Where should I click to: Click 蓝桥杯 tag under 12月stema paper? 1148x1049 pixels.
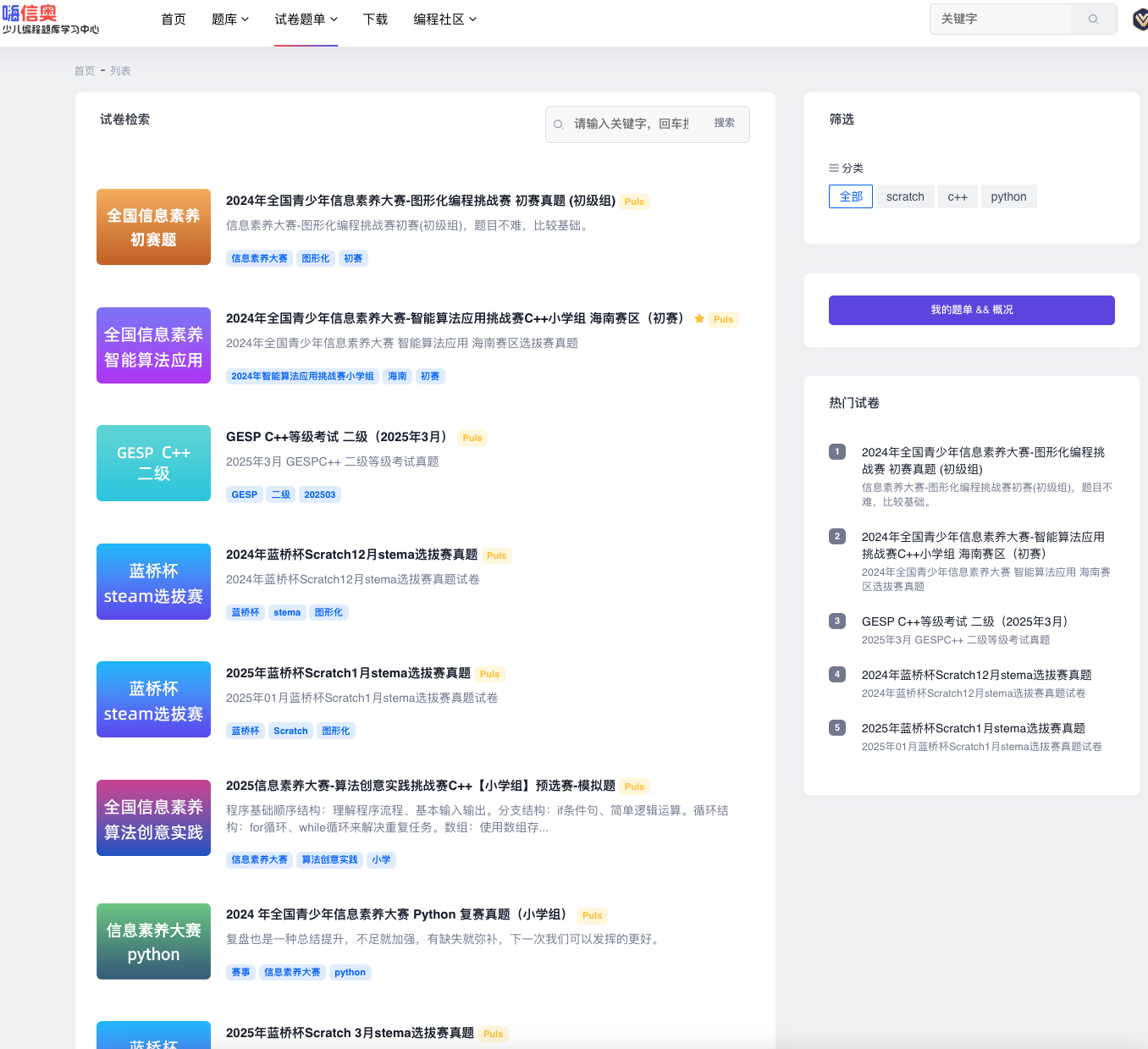[246, 612]
